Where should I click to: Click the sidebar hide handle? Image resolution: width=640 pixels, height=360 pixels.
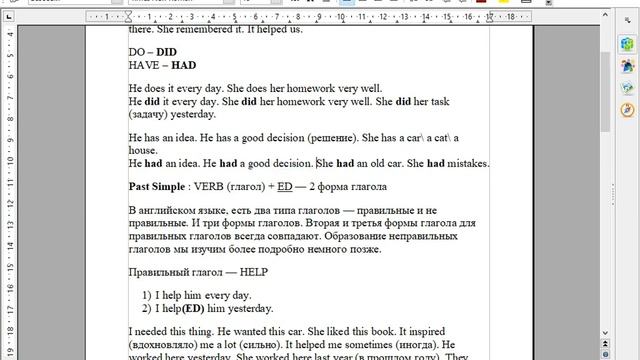point(613,195)
